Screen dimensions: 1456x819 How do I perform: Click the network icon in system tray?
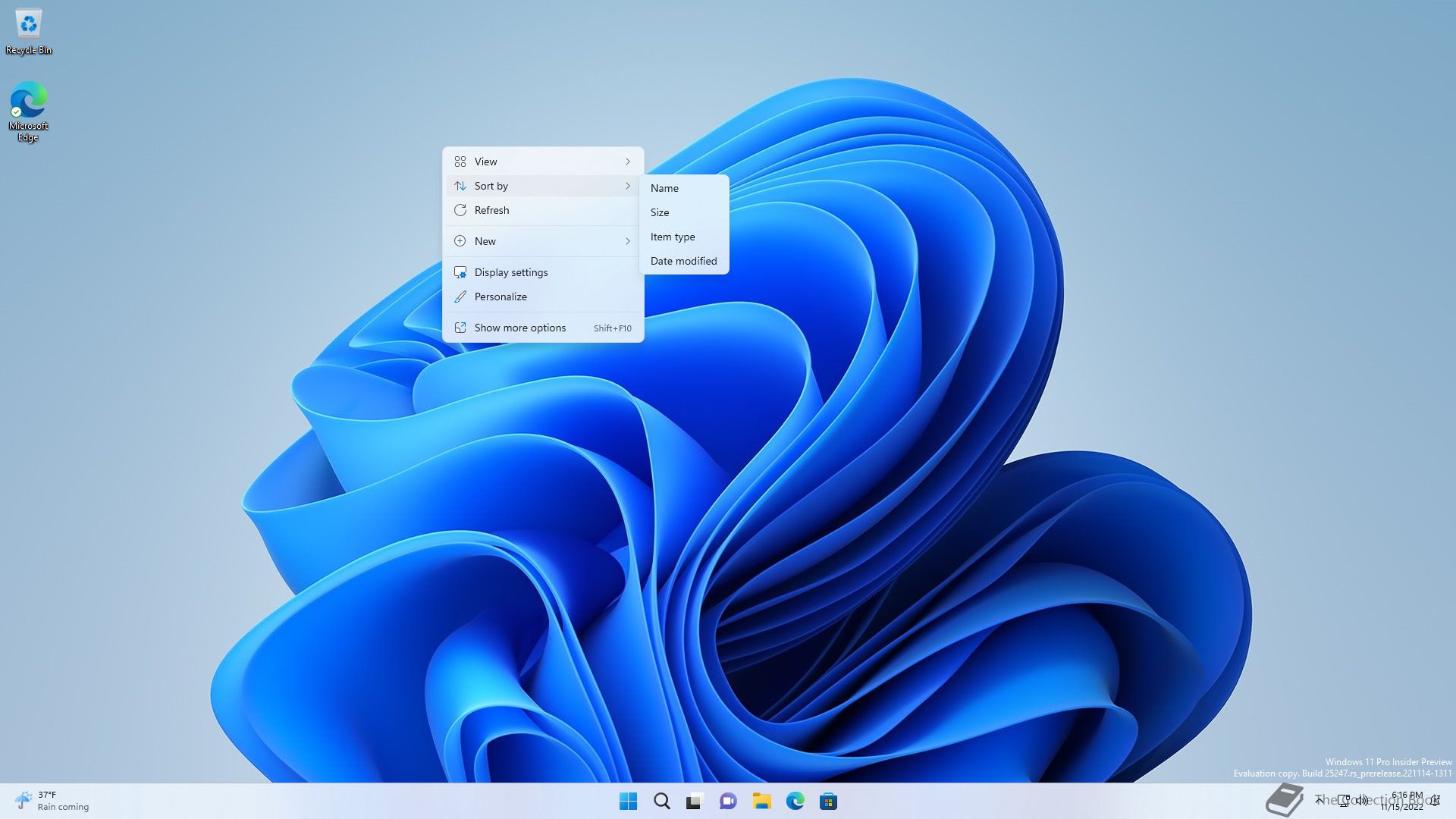point(1344,800)
